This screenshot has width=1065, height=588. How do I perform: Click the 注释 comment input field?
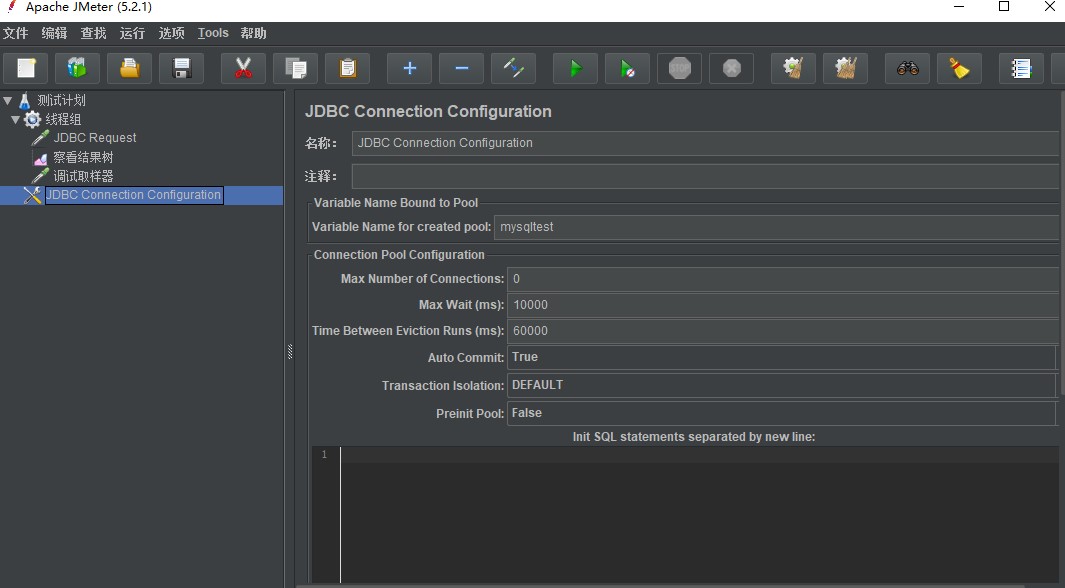pos(705,177)
